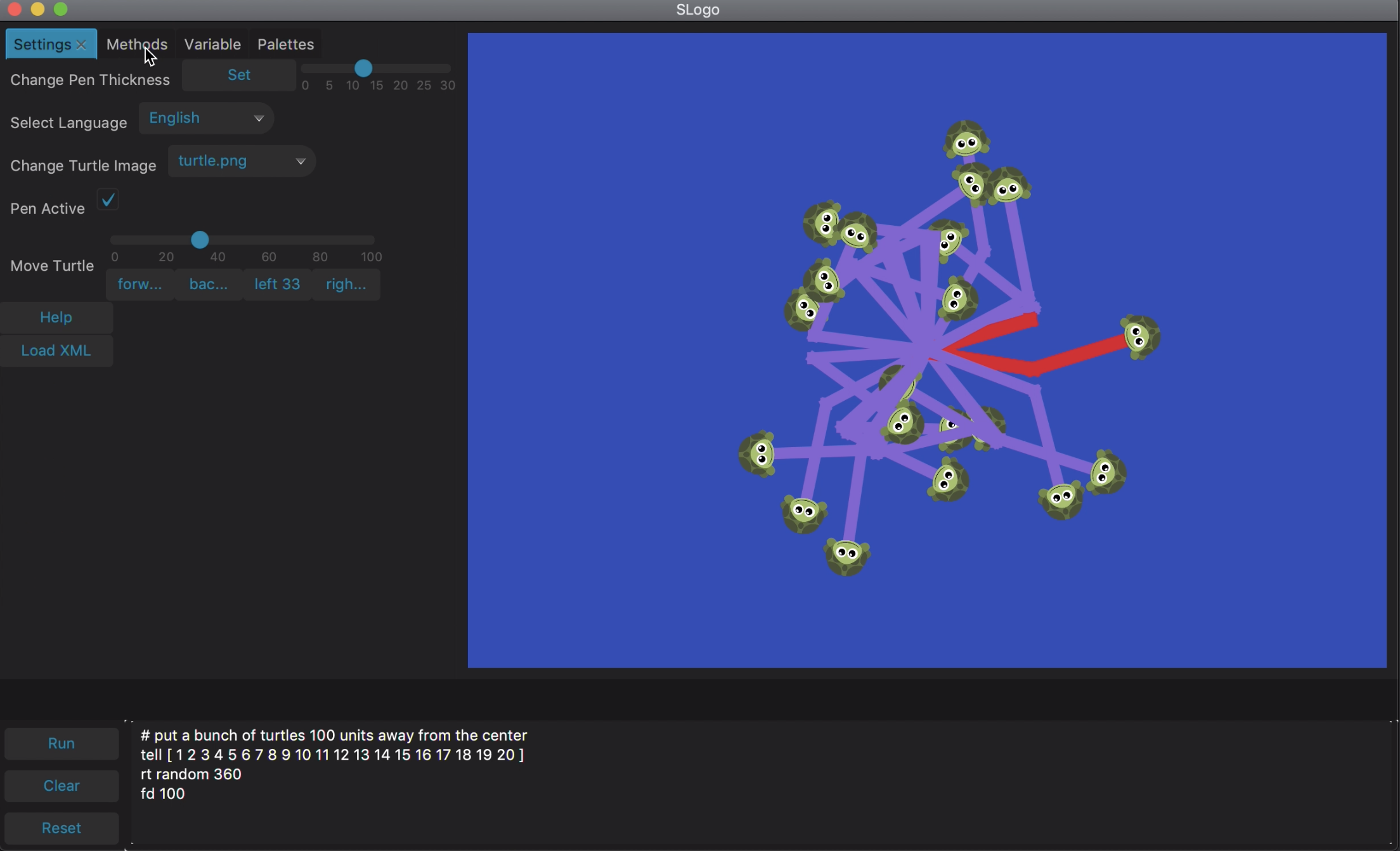Click the topmost turtle on the canvas

click(x=966, y=140)
